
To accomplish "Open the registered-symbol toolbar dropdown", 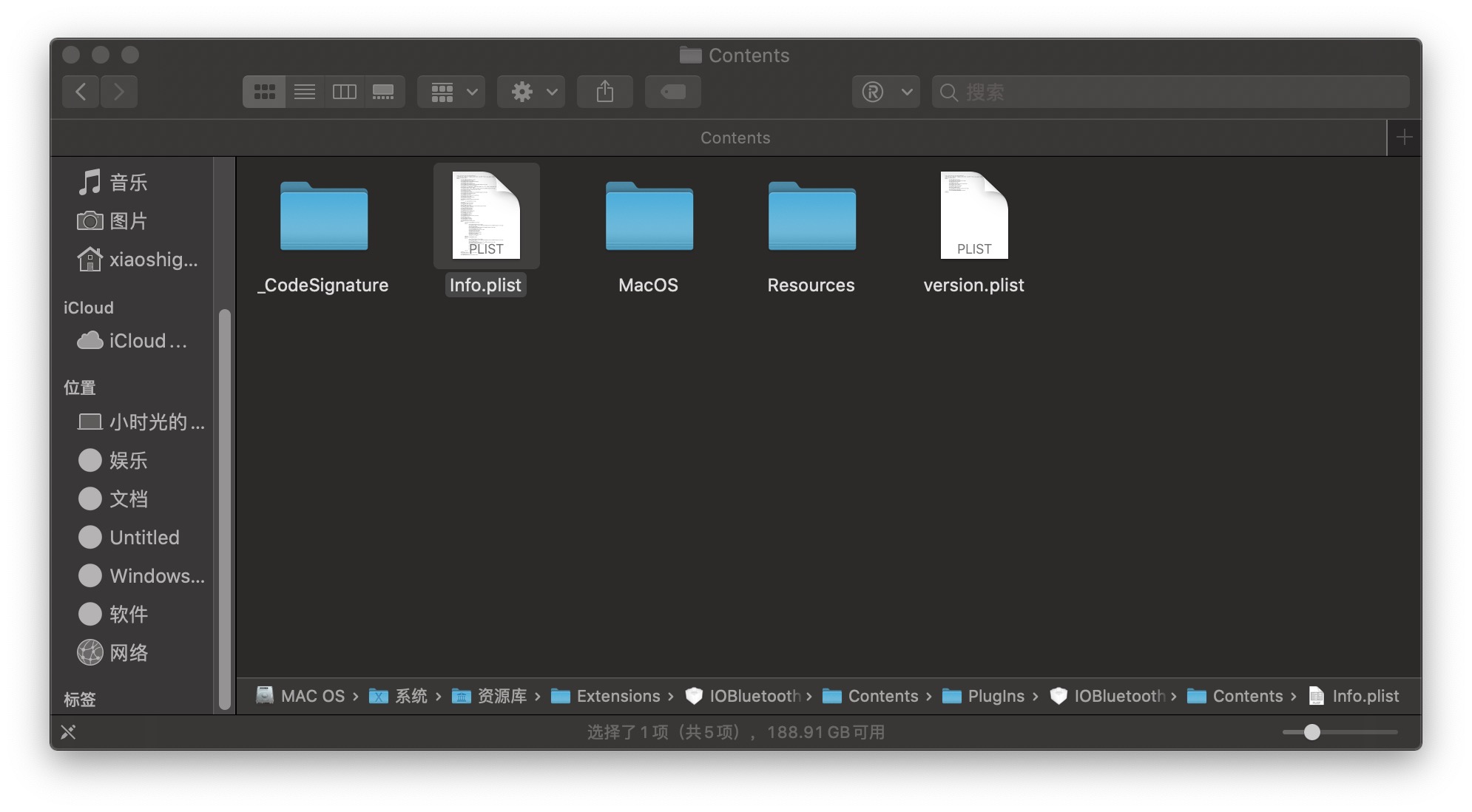I will pyautogui.click(x=885, y=92).
